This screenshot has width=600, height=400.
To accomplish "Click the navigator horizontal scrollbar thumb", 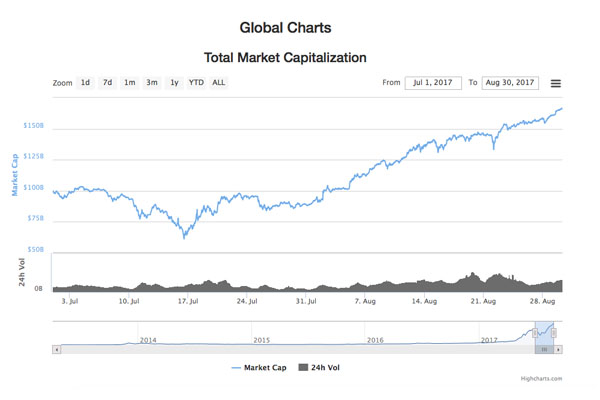I will point(544,350).
